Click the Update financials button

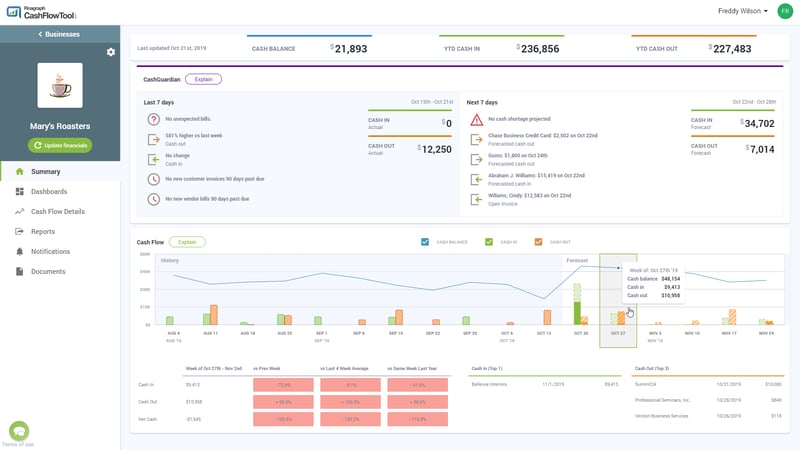click(60, 145)
